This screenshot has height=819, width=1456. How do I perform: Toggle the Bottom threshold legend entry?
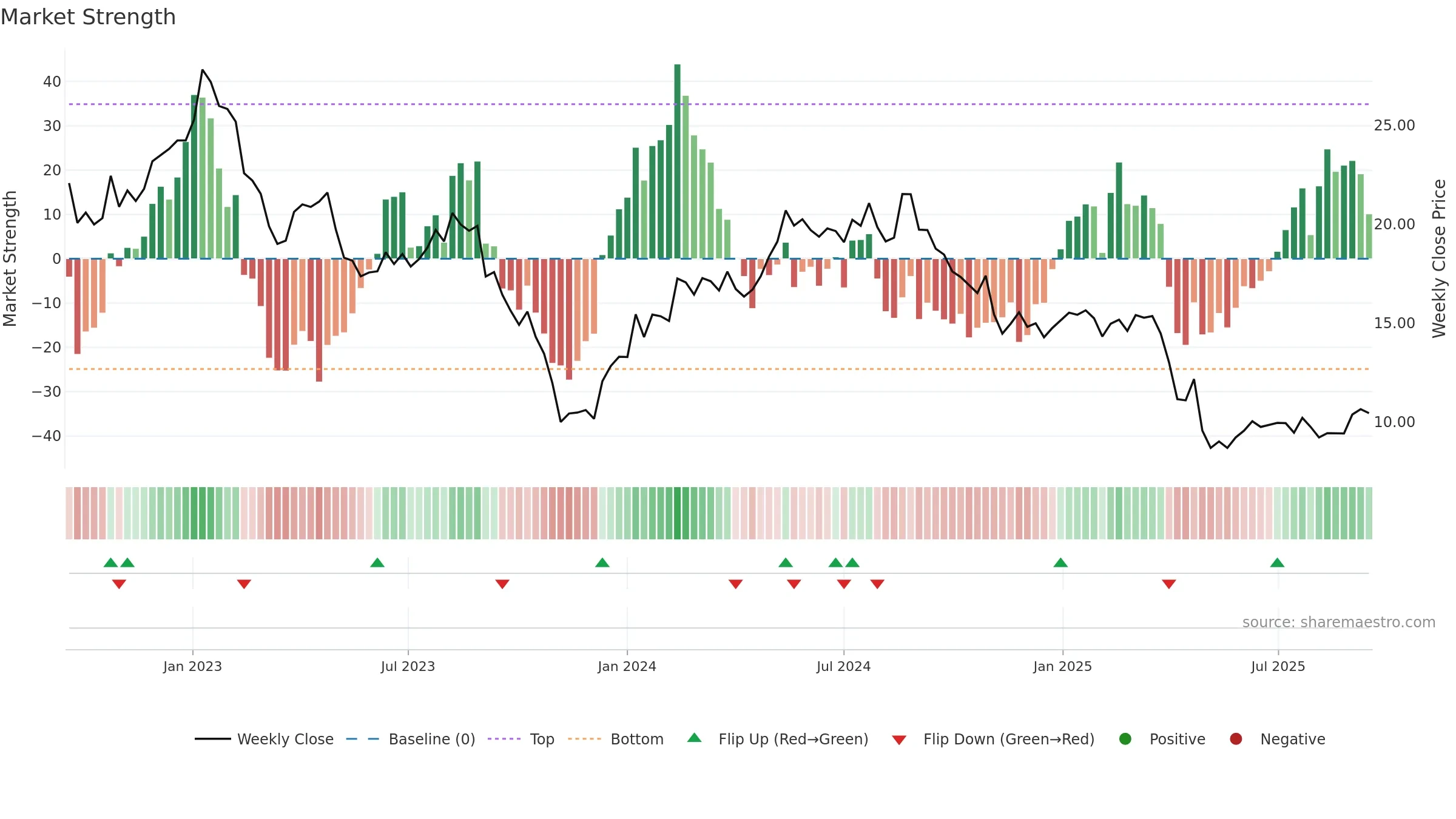click(616, 739)
